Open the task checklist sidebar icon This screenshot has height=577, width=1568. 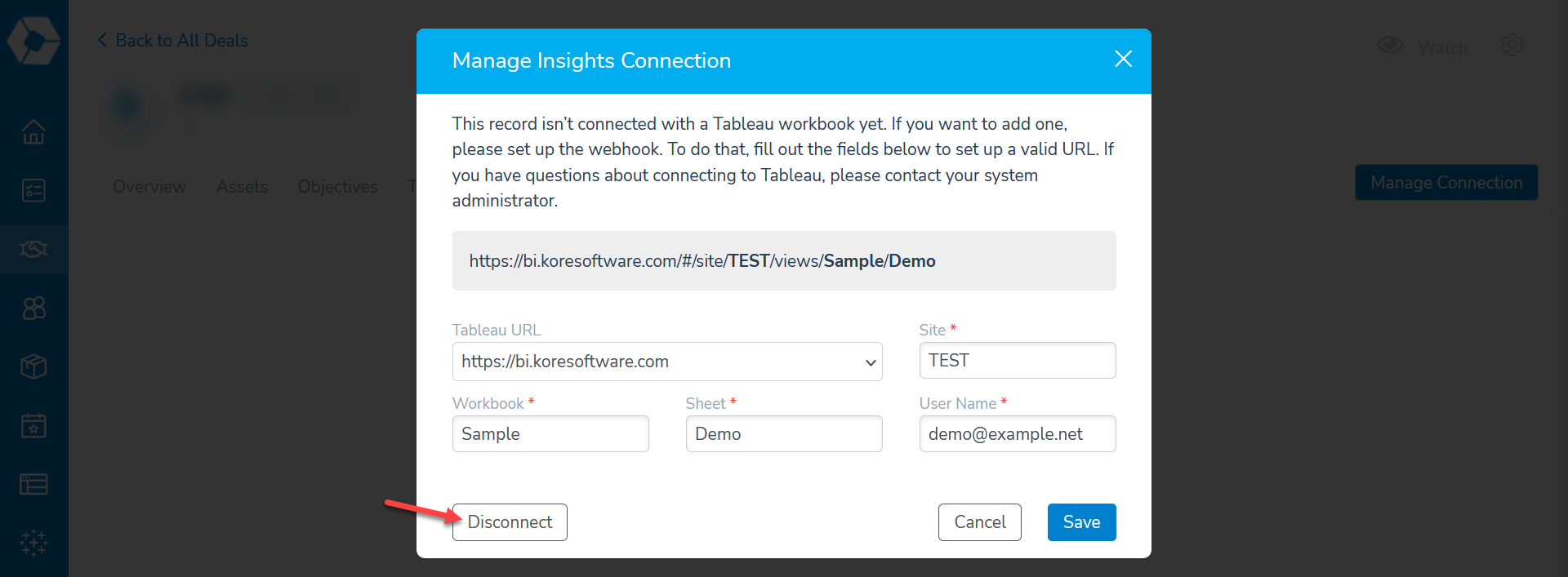coord(33,190)
